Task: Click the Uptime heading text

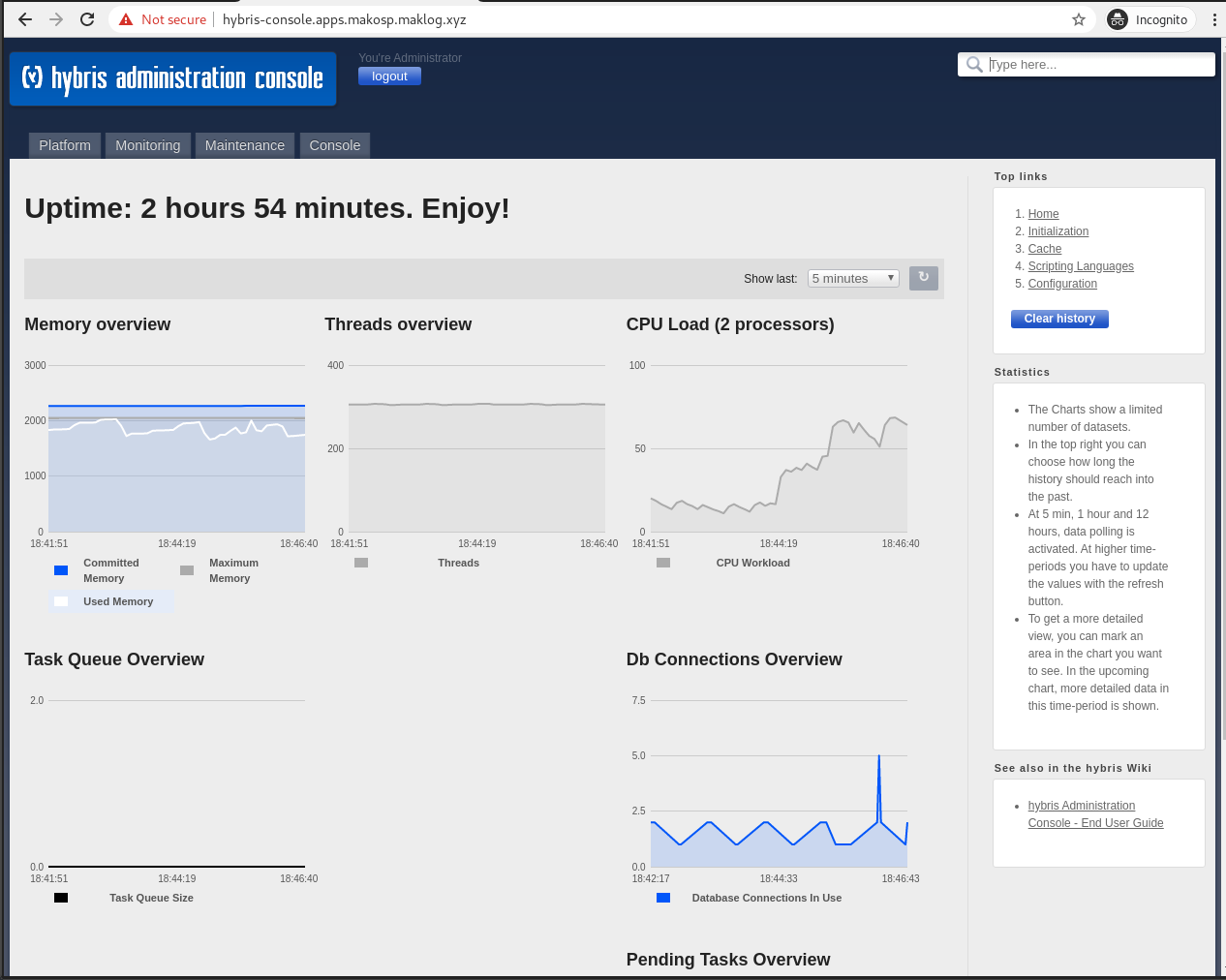Action: (x=267, y=208)
